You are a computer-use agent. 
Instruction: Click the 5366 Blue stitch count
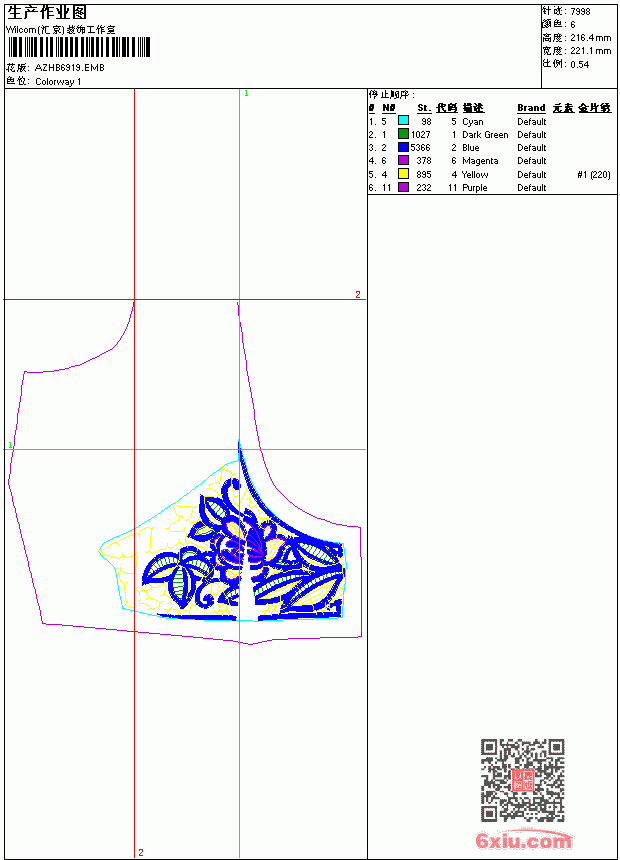point(420,148)
